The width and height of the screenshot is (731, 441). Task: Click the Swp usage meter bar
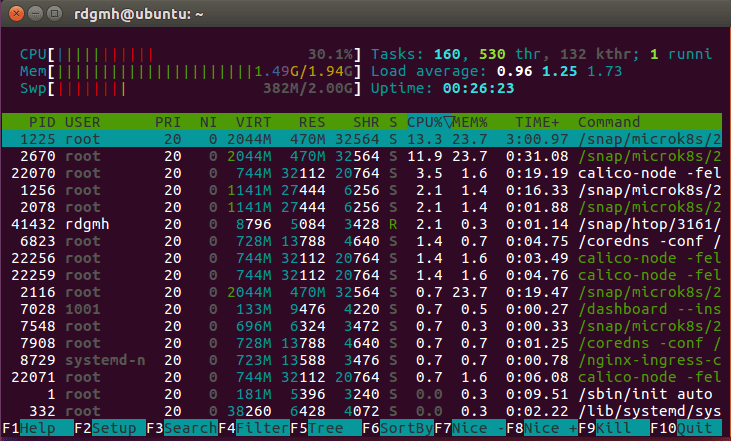[x=190, y=89]
